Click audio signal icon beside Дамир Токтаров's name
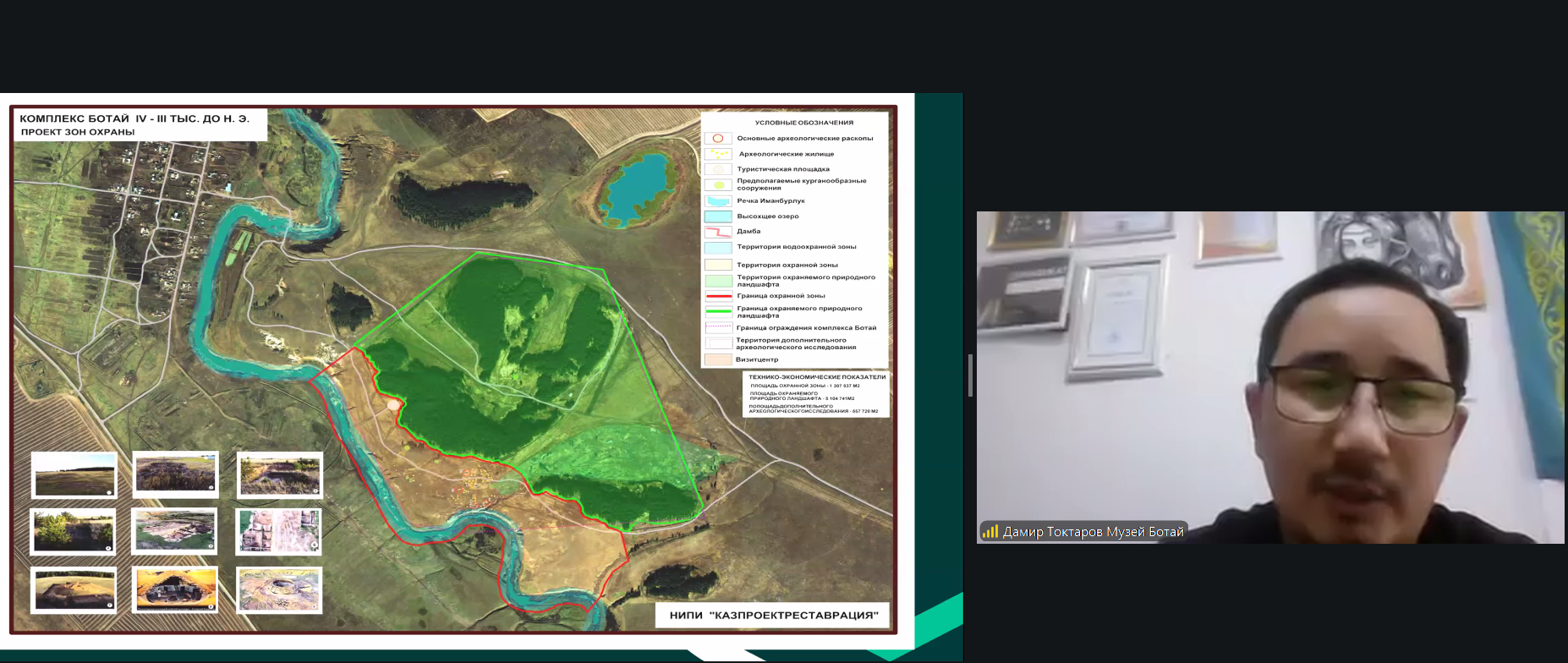Image resolution: width=1568 pixels, height=663 pixels. click(990, 532)
